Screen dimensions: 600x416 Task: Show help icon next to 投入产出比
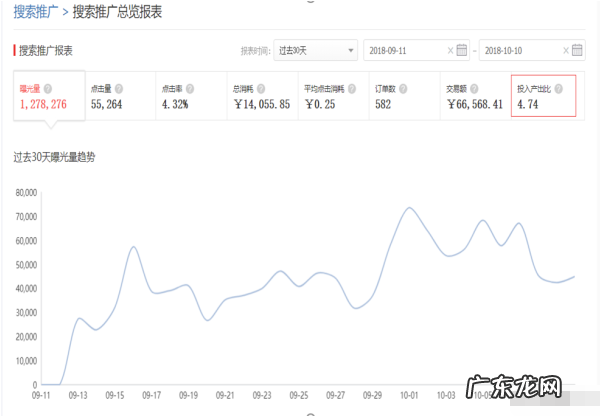pyautogui.click(x=559, y=89)
